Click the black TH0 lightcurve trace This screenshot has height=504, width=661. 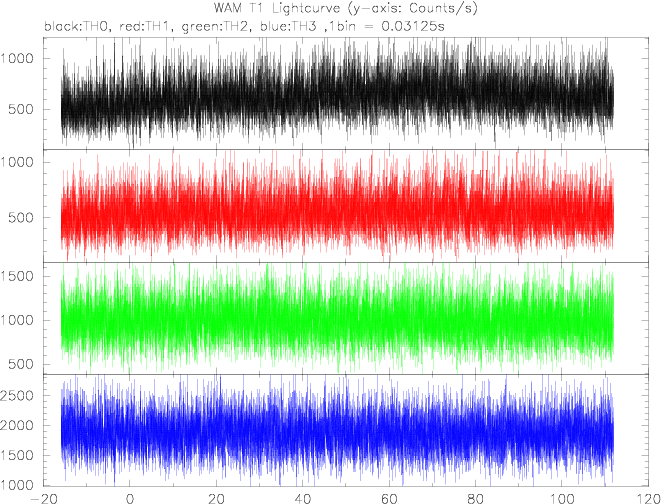click(x=337, y=95)
